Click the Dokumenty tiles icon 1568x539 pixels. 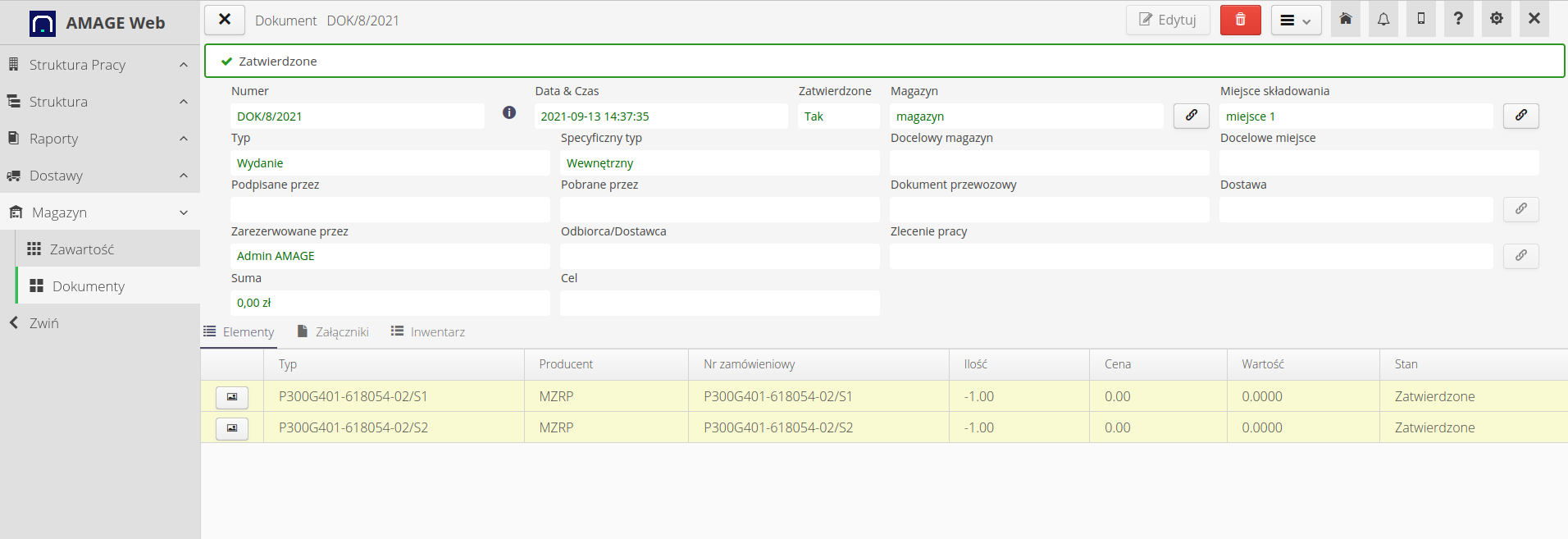(x=36, y=285)
